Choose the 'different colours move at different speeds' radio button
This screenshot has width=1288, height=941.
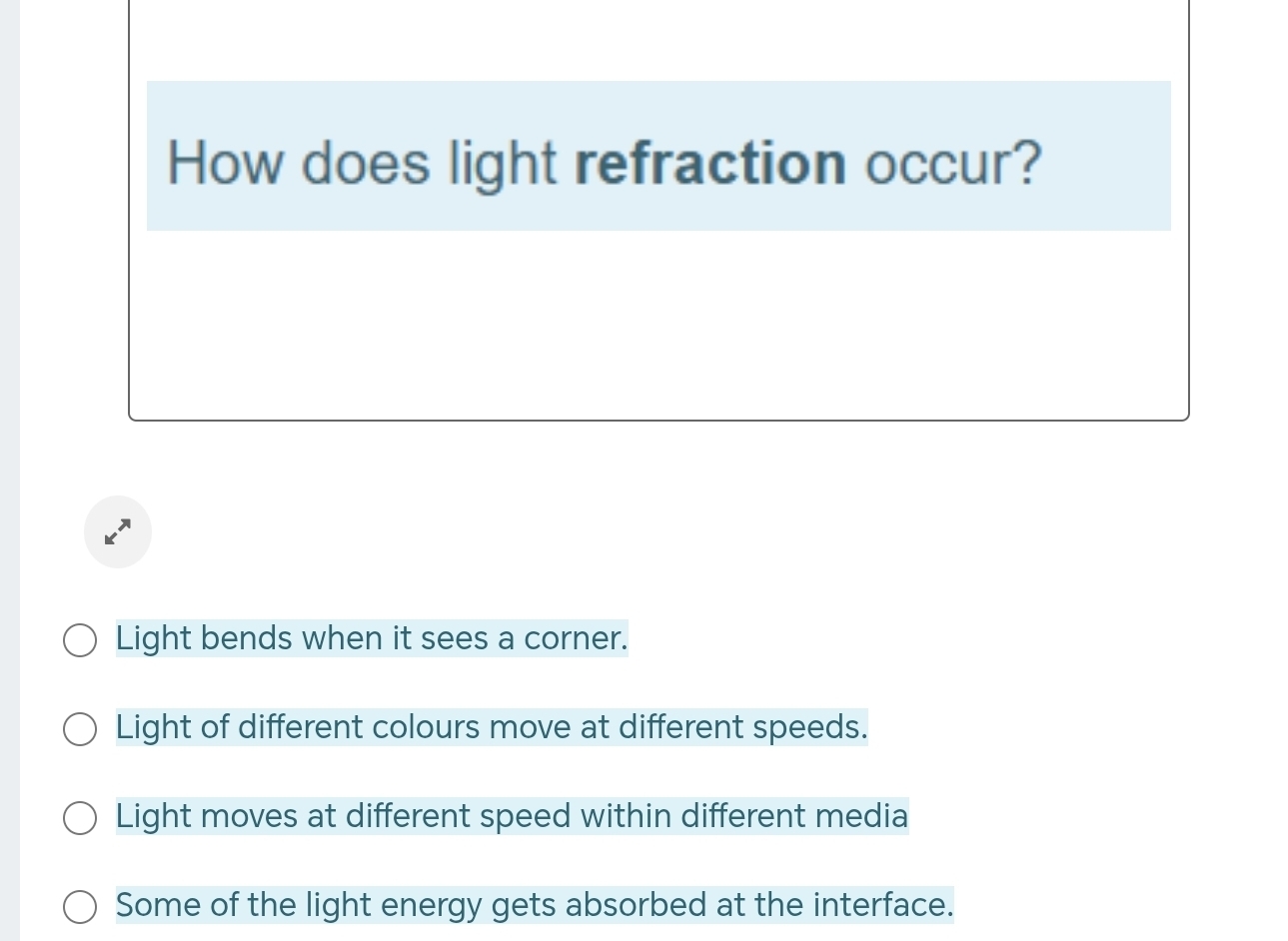coord(80,729)
